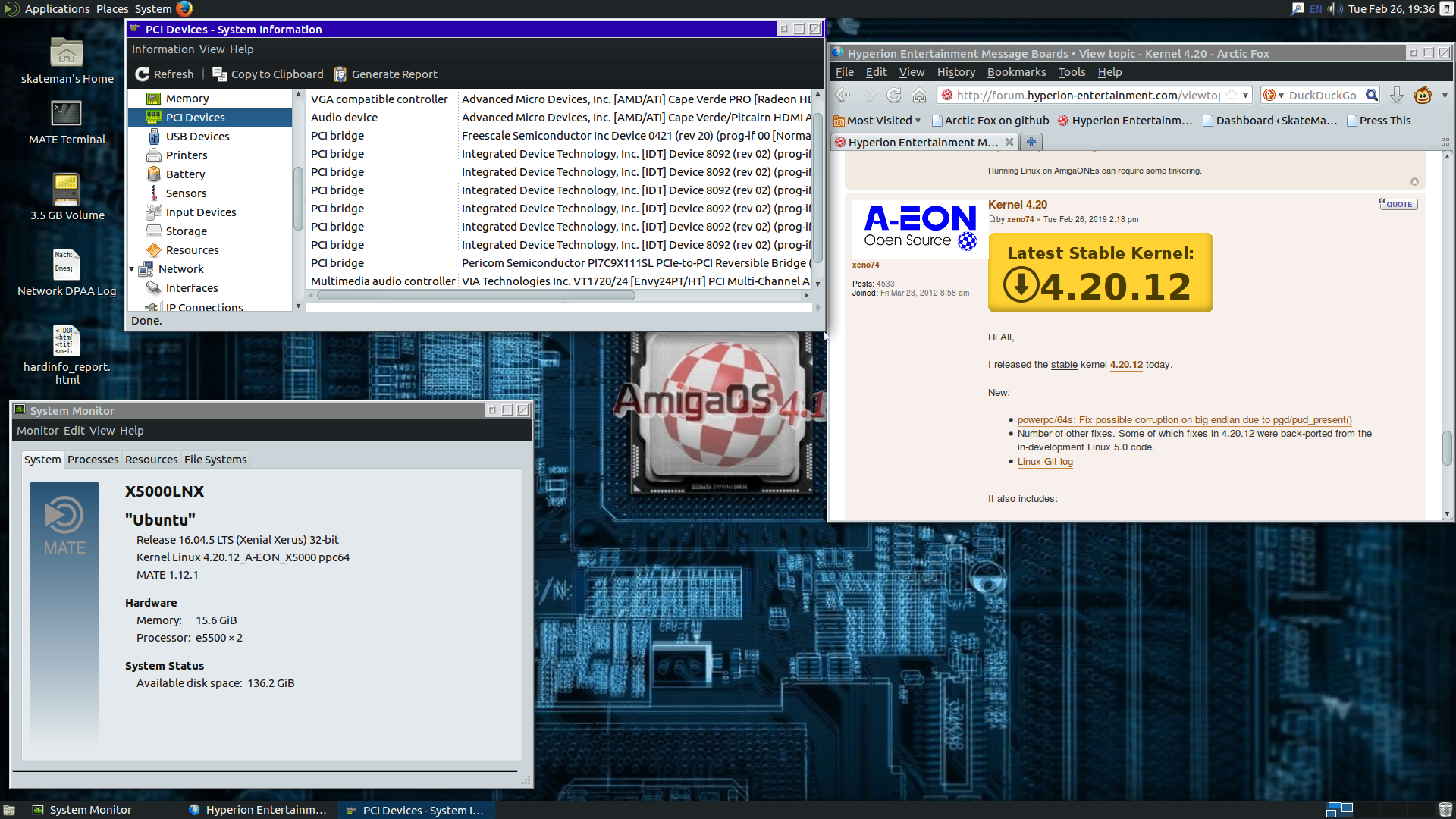
Task: Click the PCI list horizontal scrollbar
Action: 476,296
